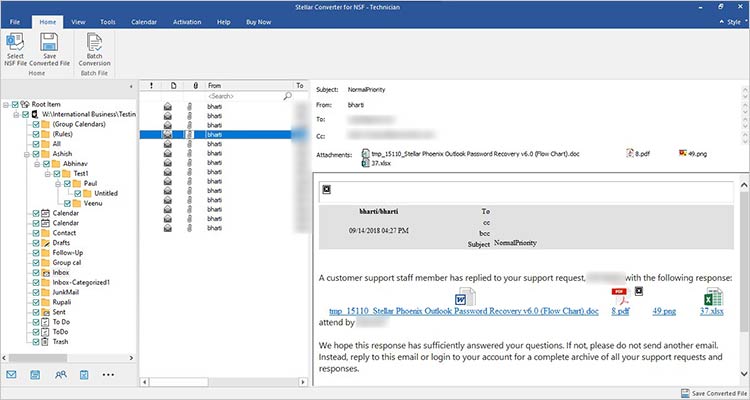Image resolution: width=750 pixels, height=400 pixels.
Task: Collapse the folder pane arrow
Action: (x=131, y=87)
